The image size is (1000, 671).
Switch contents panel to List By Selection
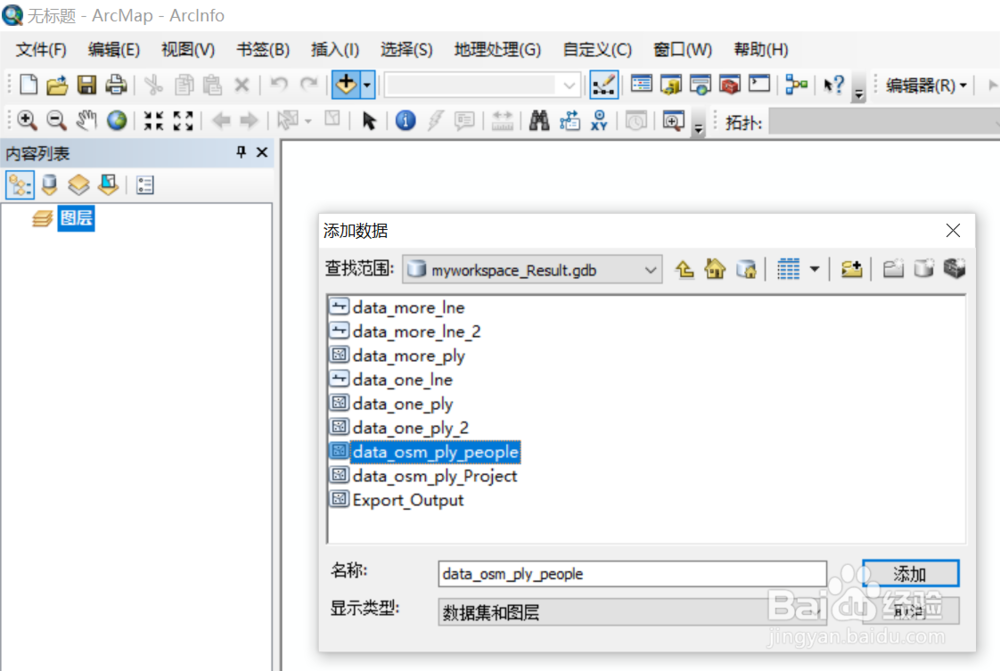(109, 185)
